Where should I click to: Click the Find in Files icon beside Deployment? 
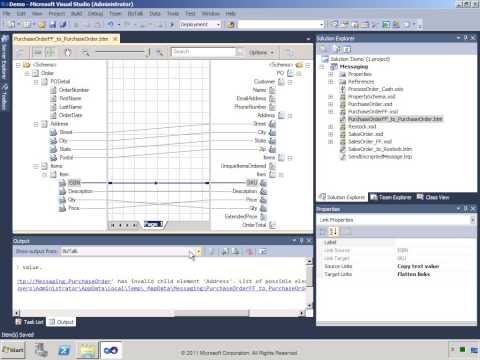coord(230,24)
